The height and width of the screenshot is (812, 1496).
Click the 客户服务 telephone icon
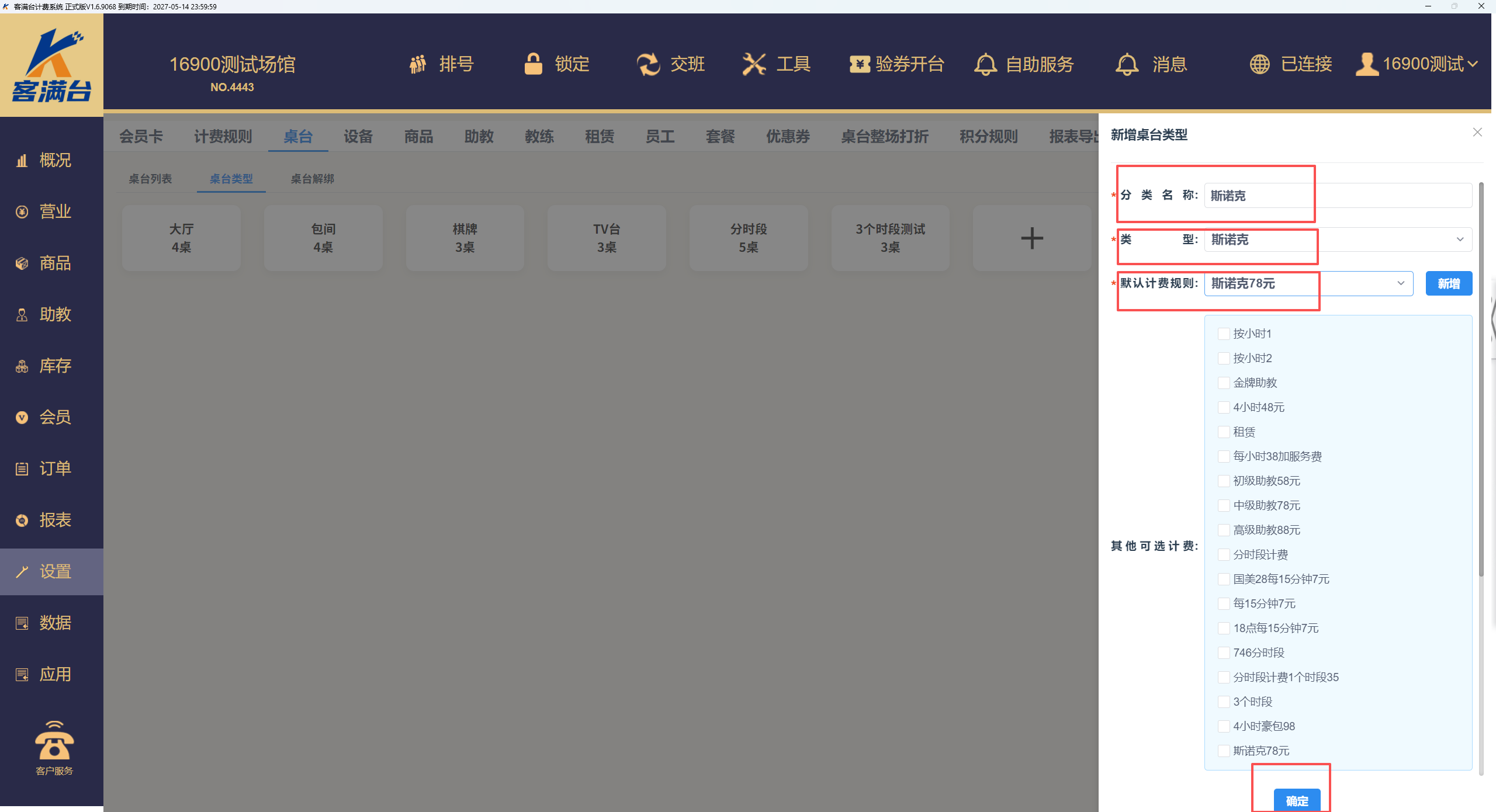54,741
